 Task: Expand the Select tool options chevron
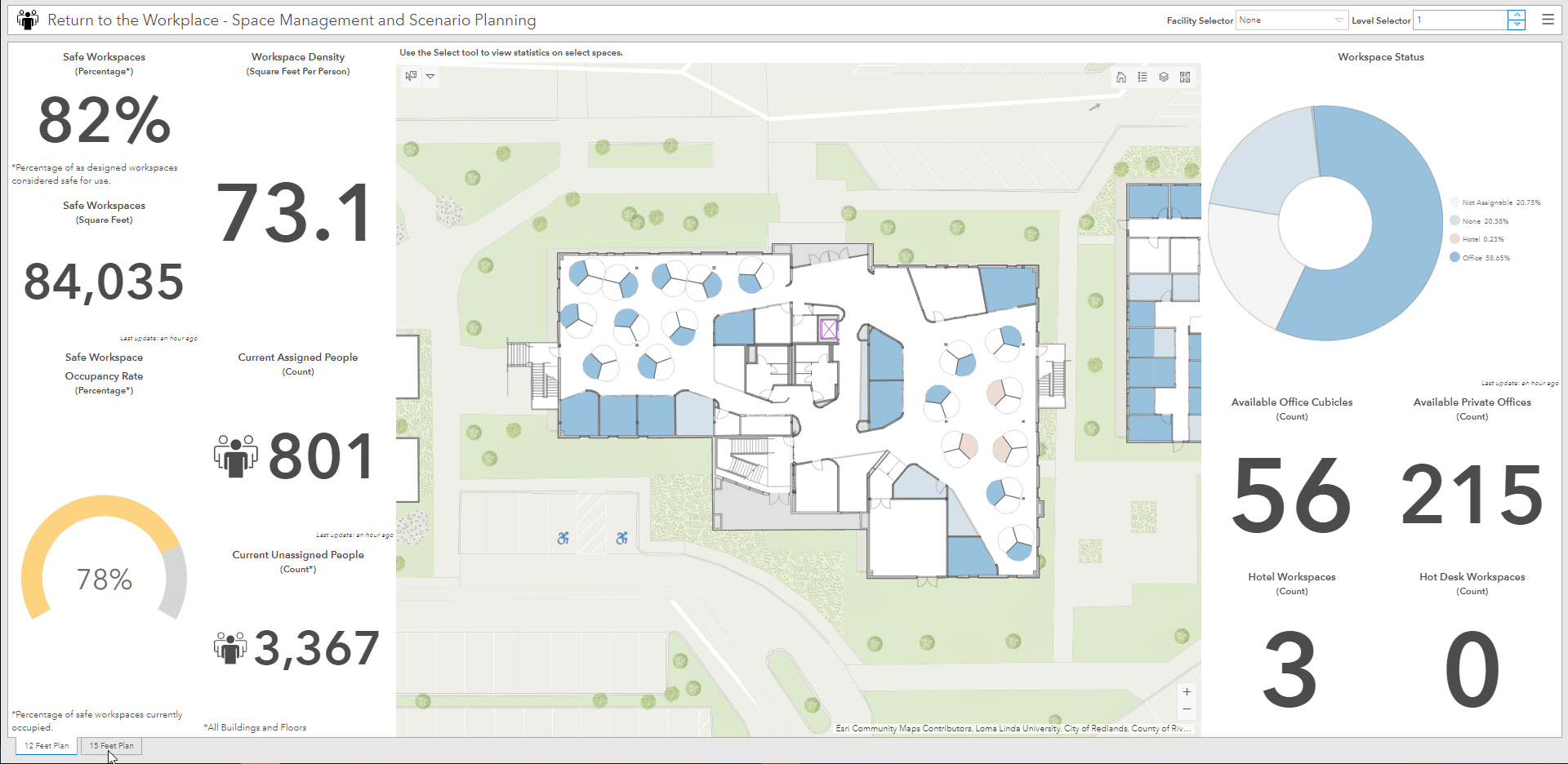(x=430, y=76)
